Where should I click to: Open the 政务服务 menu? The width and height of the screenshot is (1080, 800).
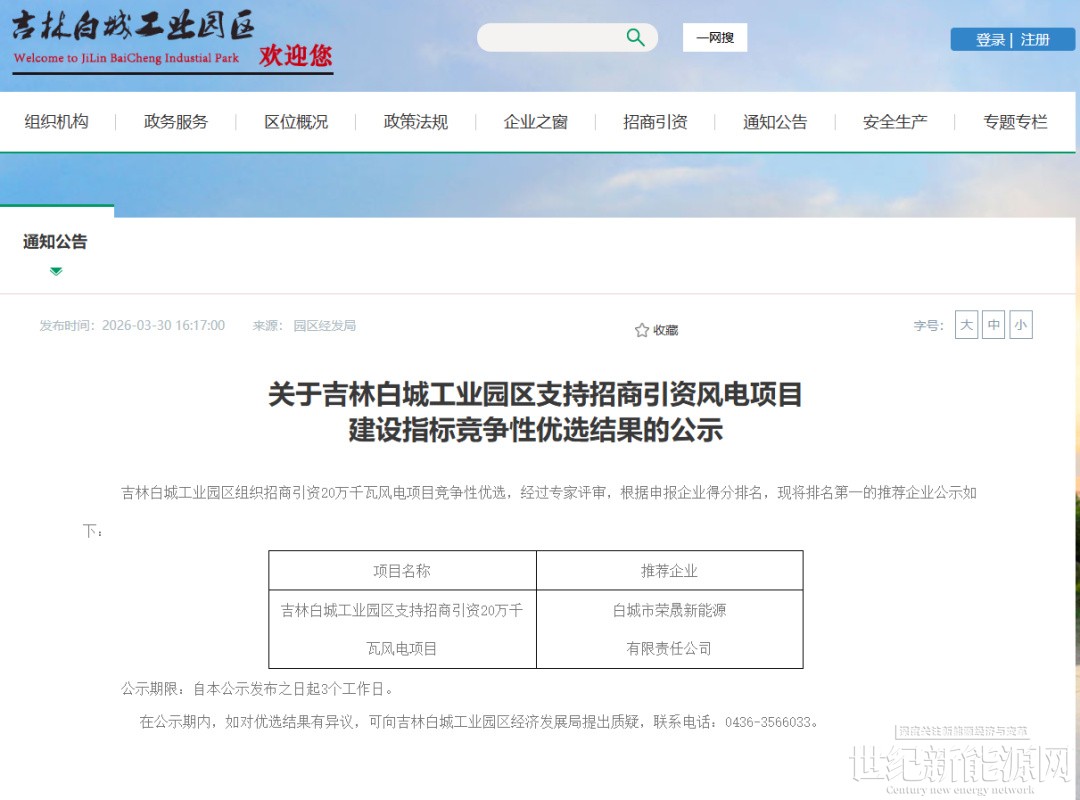[176, 122]
